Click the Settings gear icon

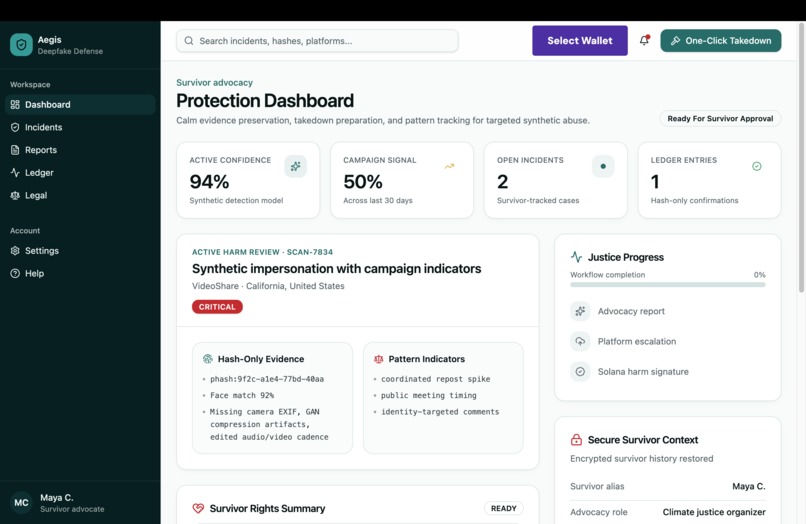click(x=15, y=250)
